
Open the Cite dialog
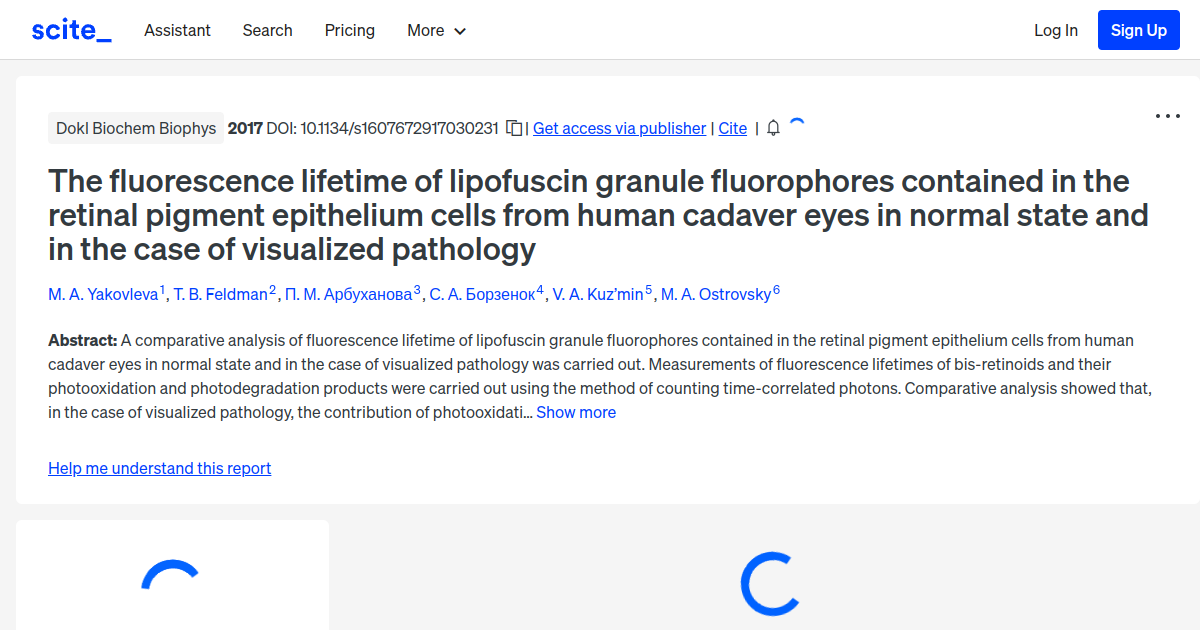click(732, 128)
